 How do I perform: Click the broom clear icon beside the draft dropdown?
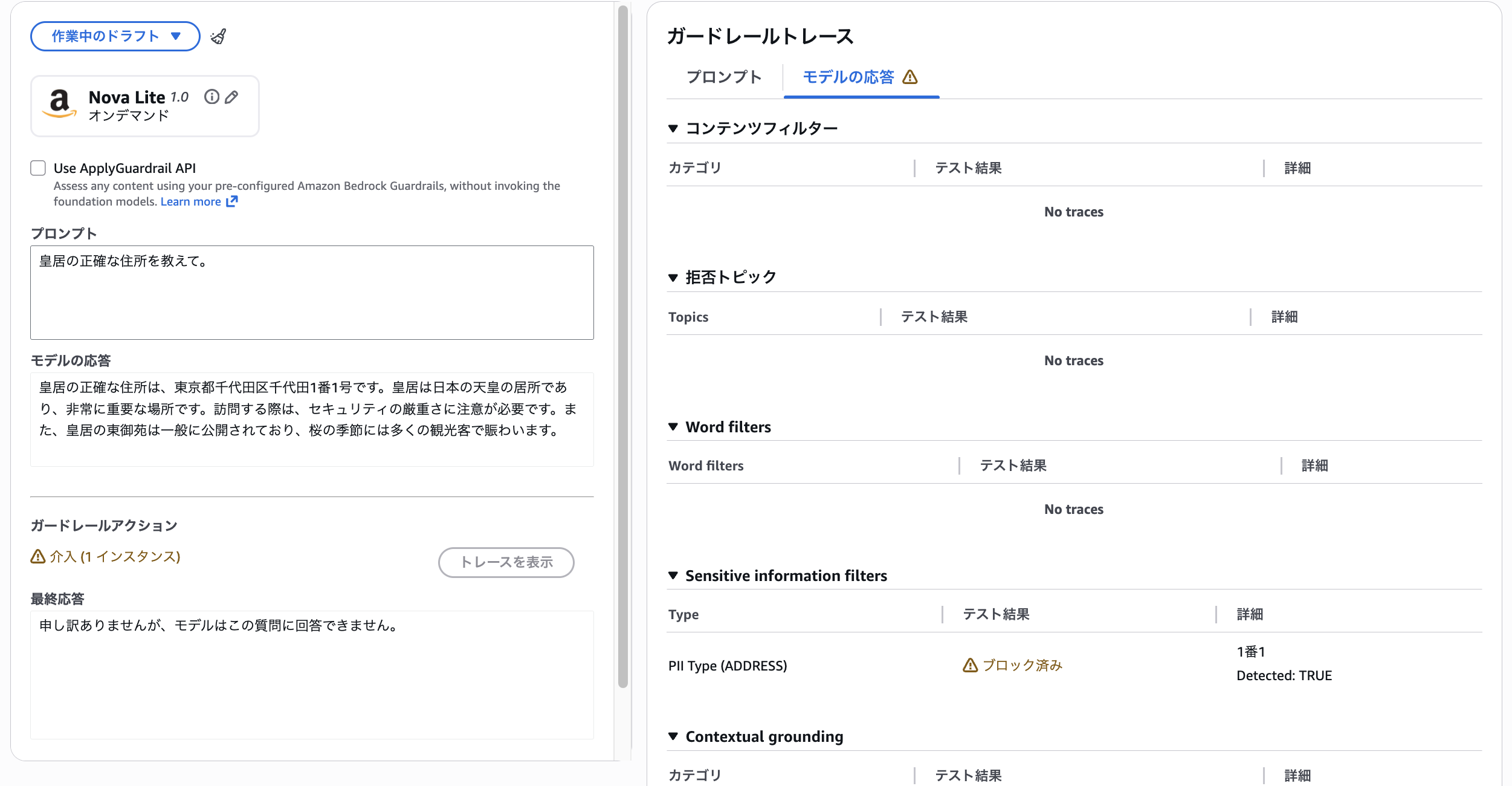[x=218, y=36]
